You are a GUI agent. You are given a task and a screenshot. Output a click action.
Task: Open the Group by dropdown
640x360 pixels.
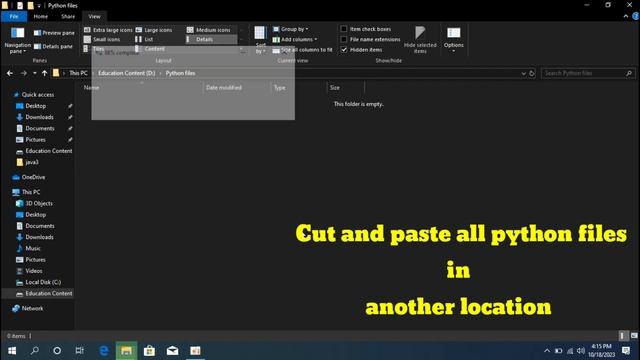click(291, 29)
